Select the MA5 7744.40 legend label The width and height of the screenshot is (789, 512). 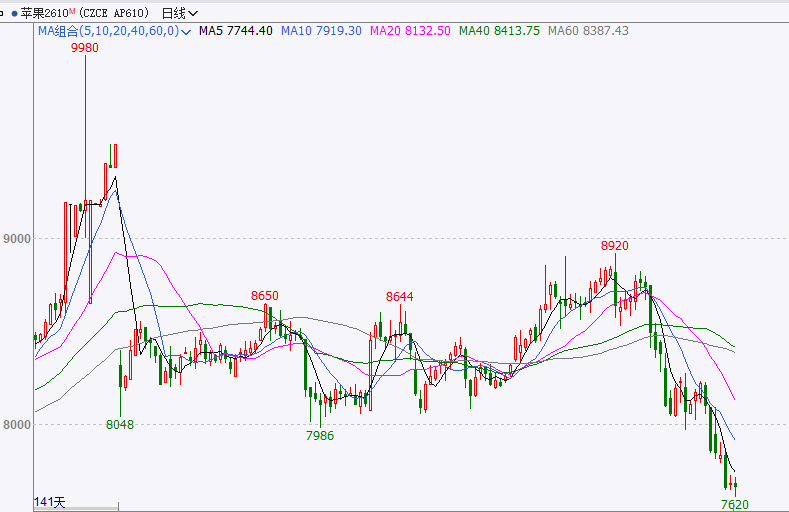236,31
